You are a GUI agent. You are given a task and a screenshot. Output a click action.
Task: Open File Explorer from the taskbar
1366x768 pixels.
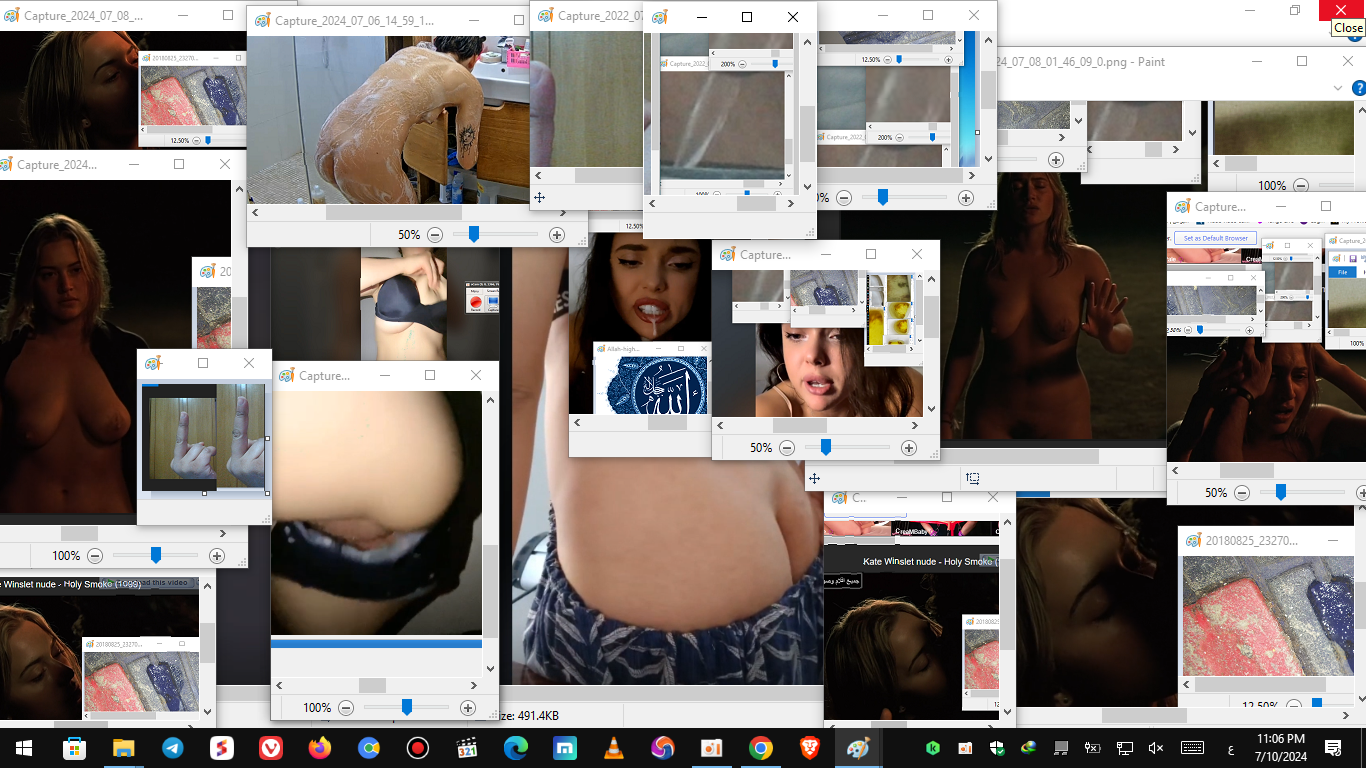coord(123,747)
